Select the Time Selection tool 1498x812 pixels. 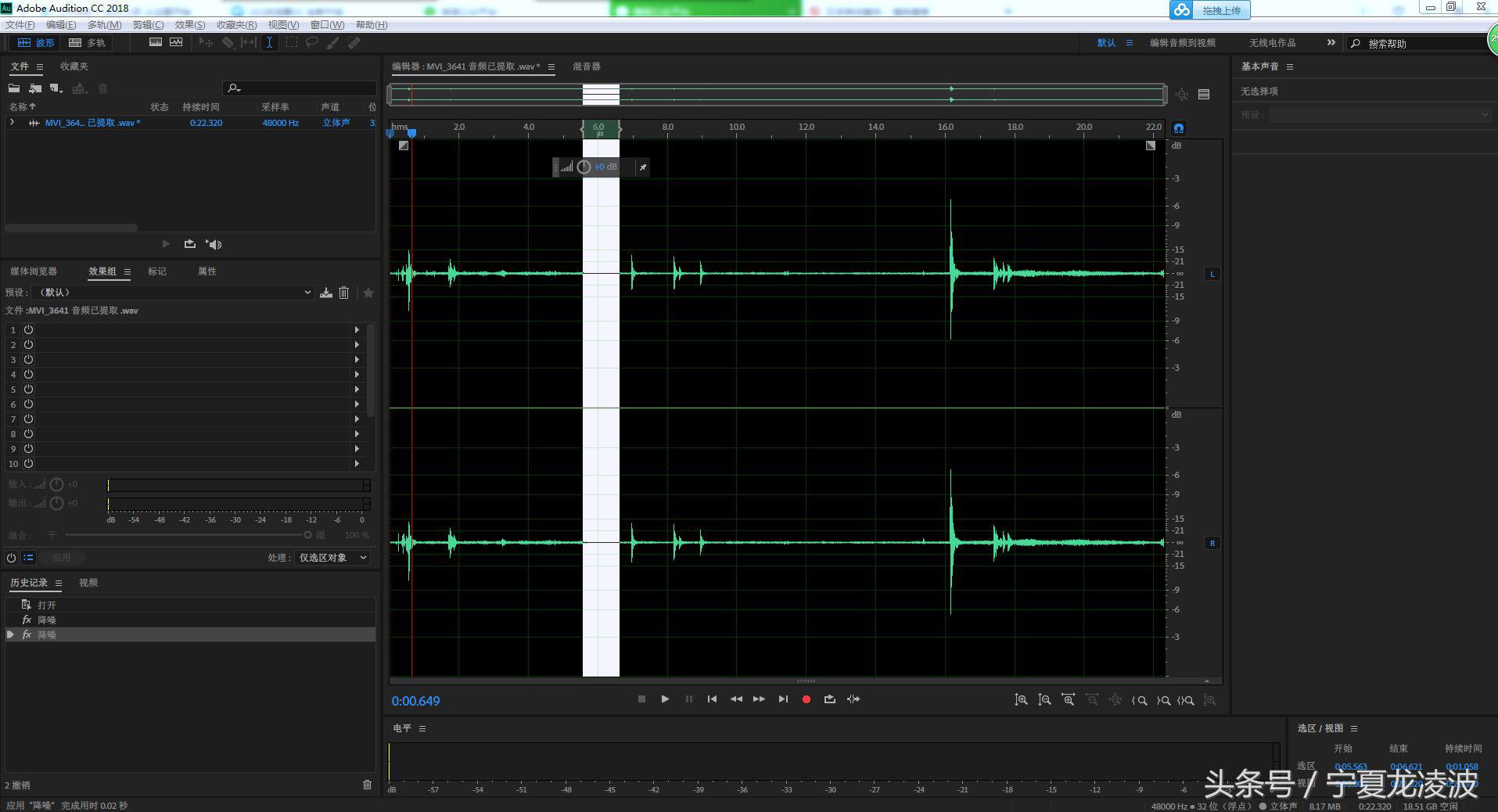pos(269,43)
